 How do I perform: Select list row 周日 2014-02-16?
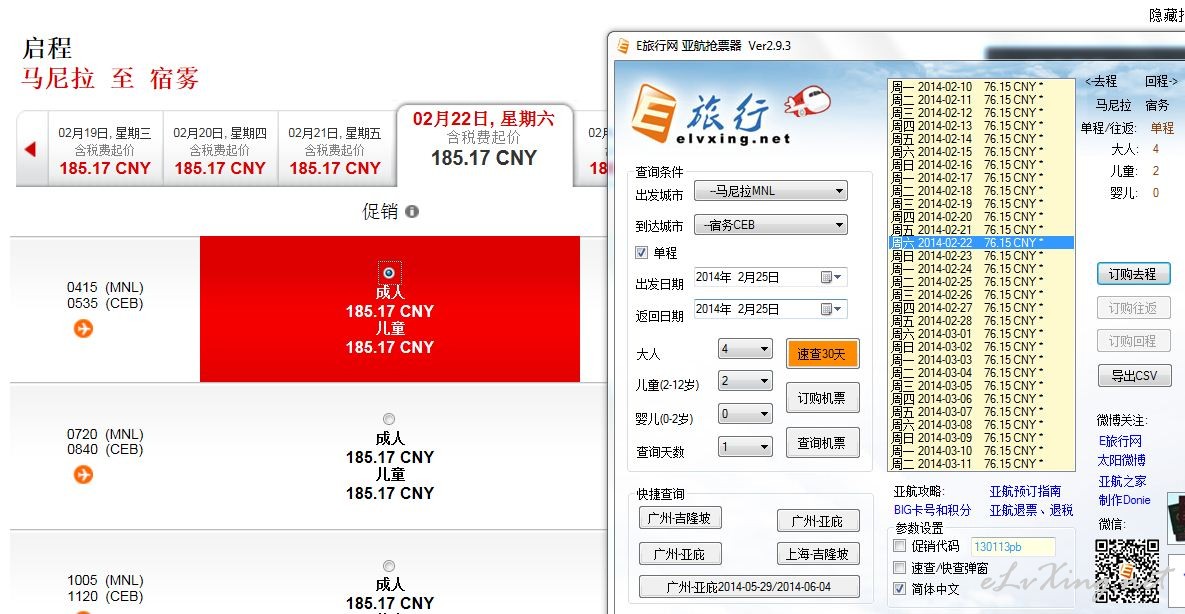pyautogui.click(x=980, y=165)
